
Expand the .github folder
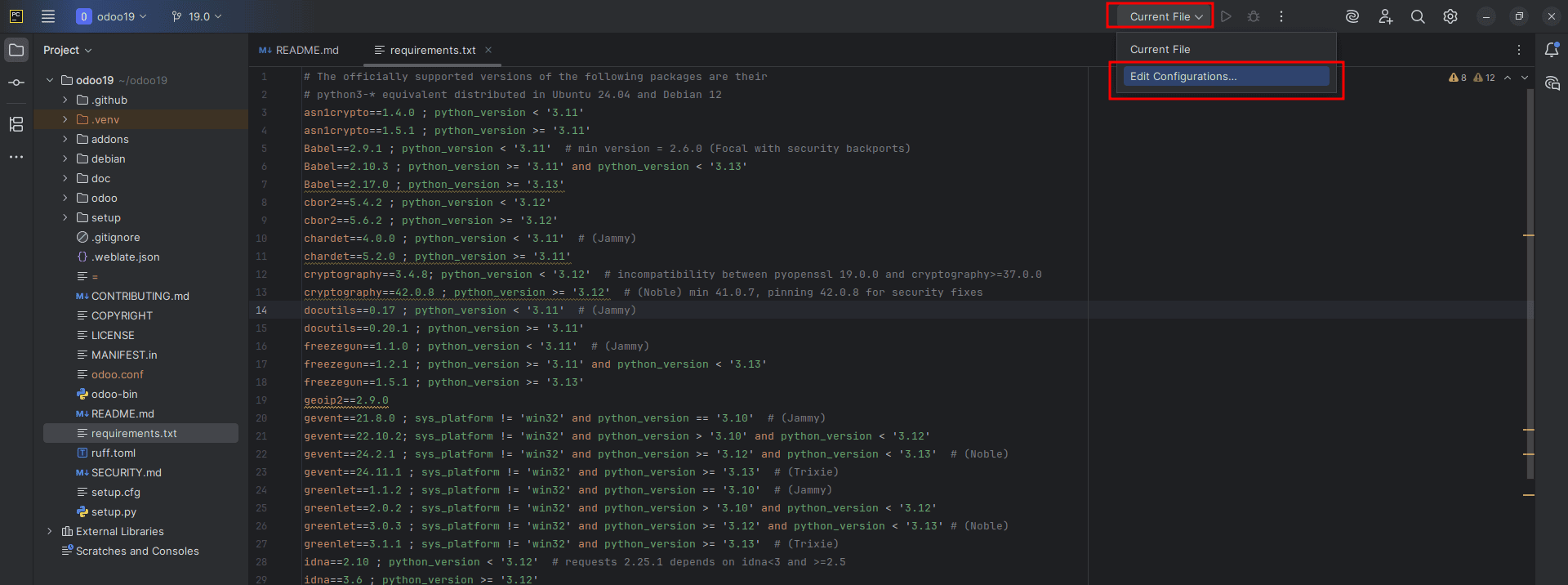[65, 100]
